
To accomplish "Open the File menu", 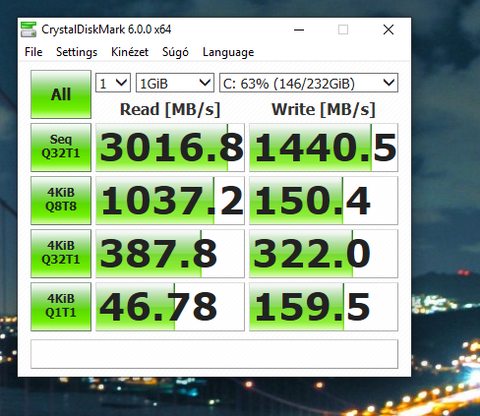I will (x=33, y=52).
